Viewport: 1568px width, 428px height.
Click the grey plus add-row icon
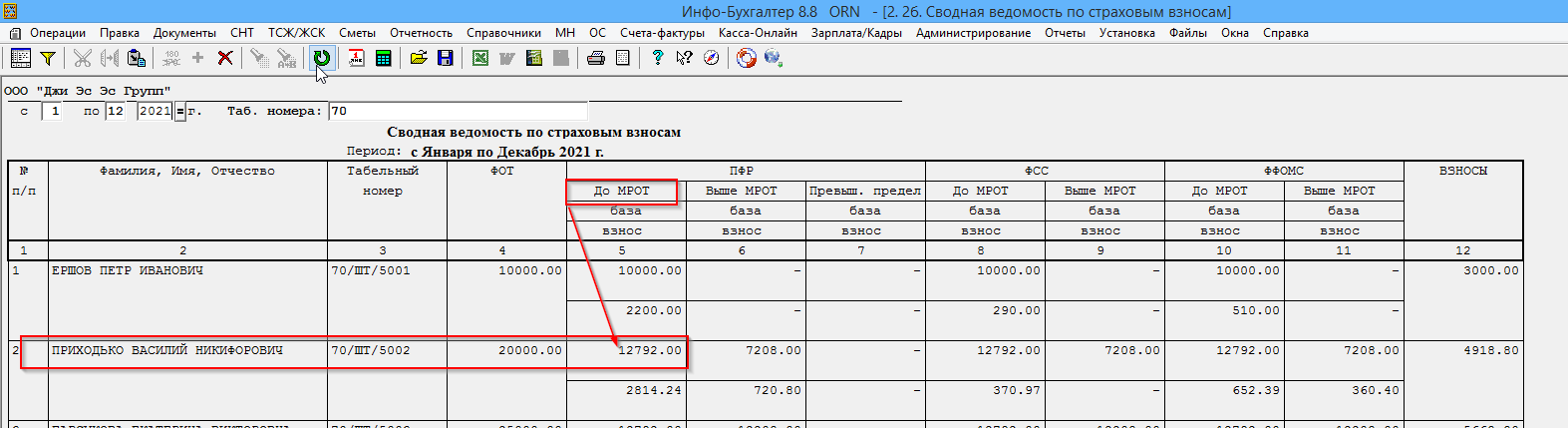tap(197, 58)
